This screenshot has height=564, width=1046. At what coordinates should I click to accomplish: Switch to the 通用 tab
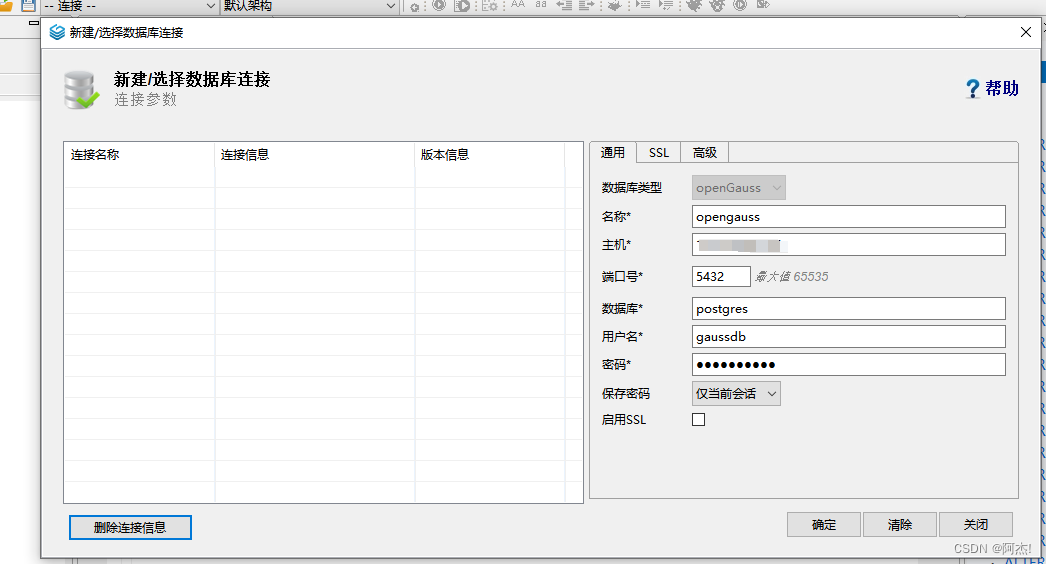(612, 153)
